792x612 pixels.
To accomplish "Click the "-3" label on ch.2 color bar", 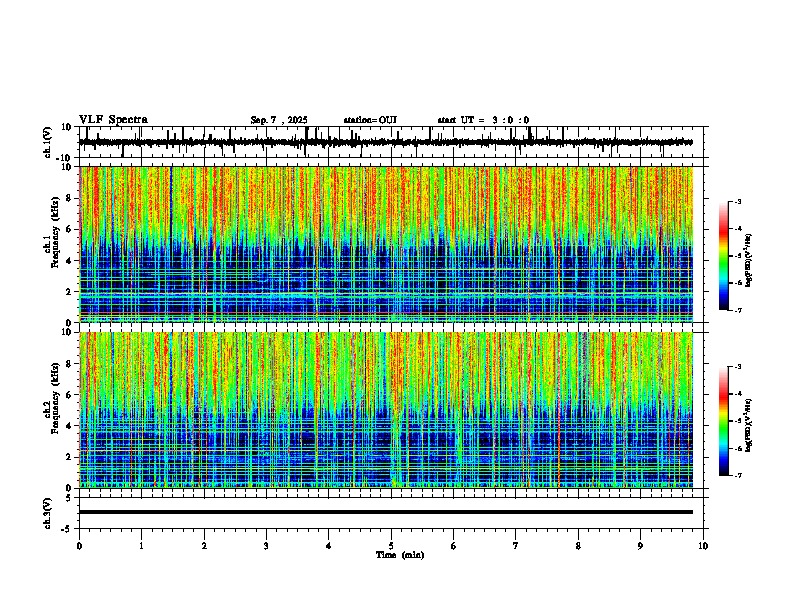I will tap(737, 367).
